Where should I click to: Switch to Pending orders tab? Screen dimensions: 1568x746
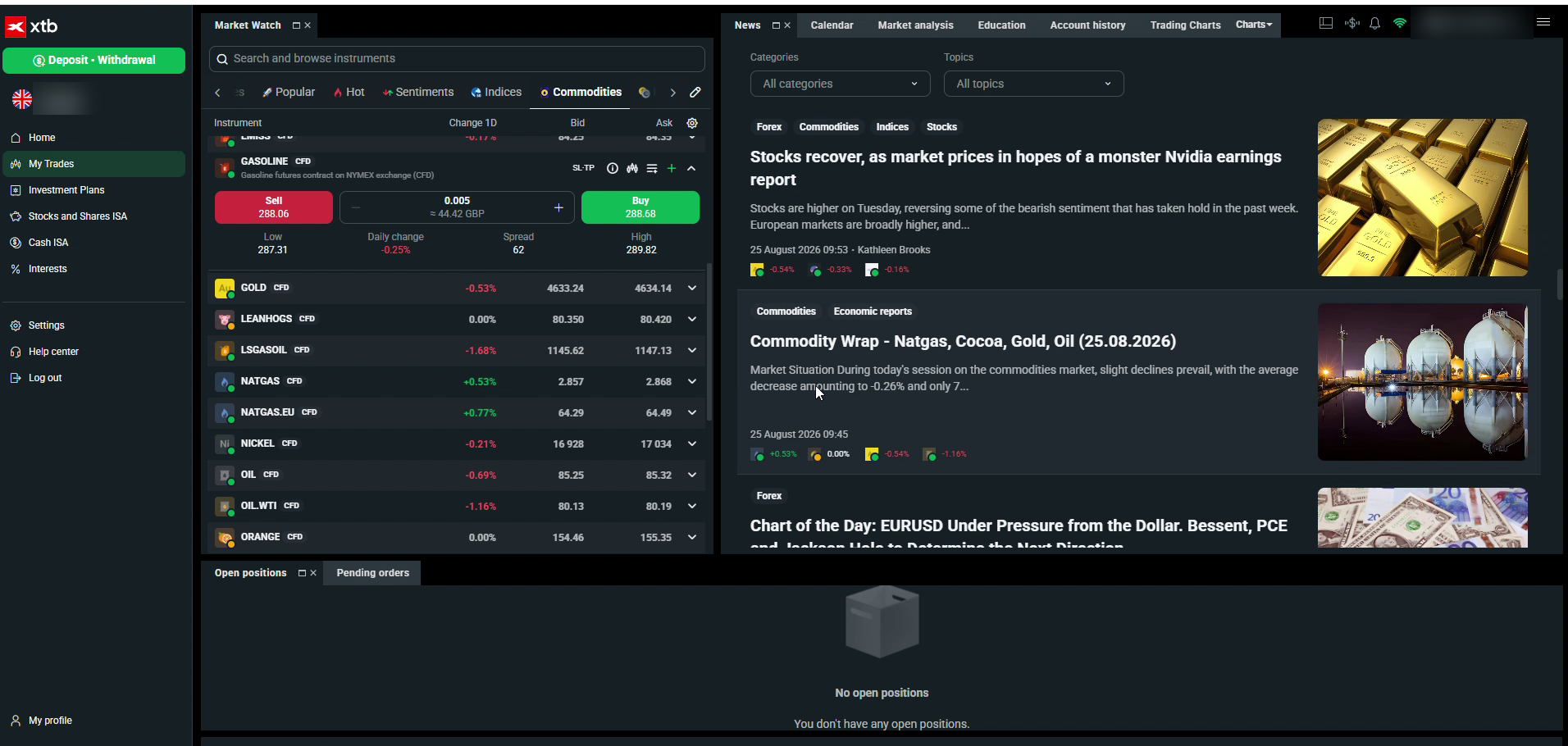372,573
